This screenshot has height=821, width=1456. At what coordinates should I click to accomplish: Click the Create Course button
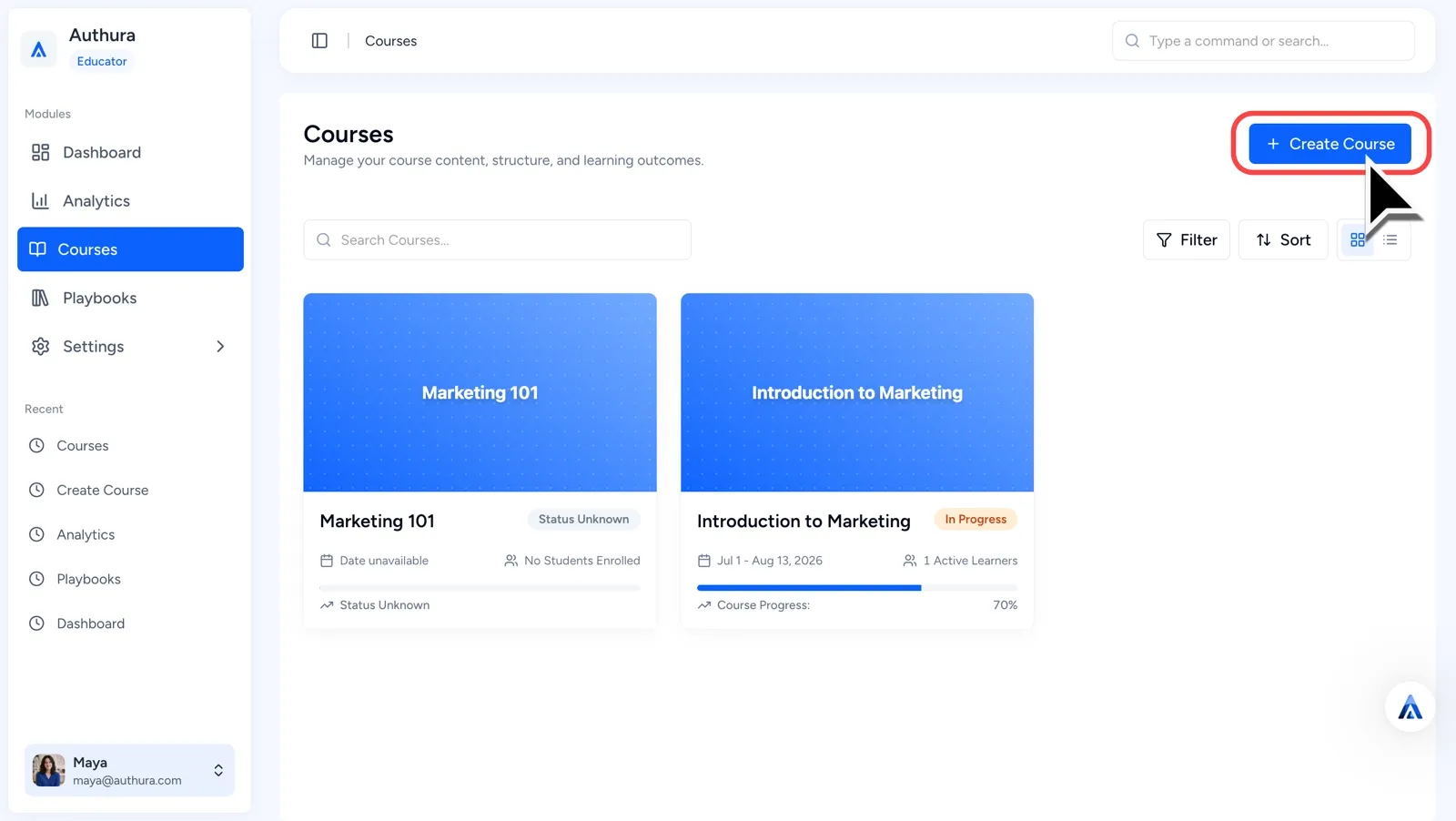1330,144
